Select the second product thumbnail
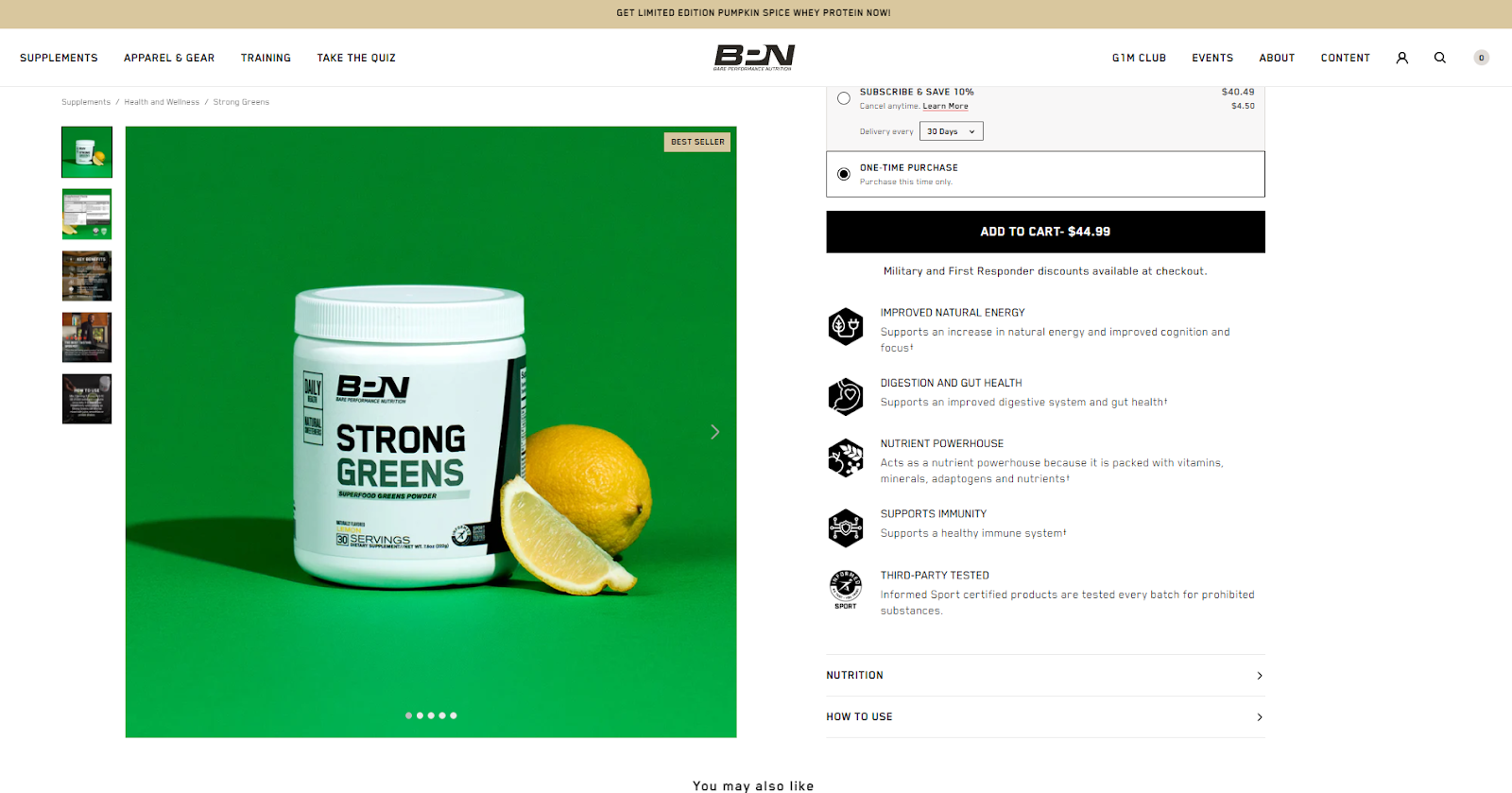Viewport: 1512px width, 793px height. (87, 214)
